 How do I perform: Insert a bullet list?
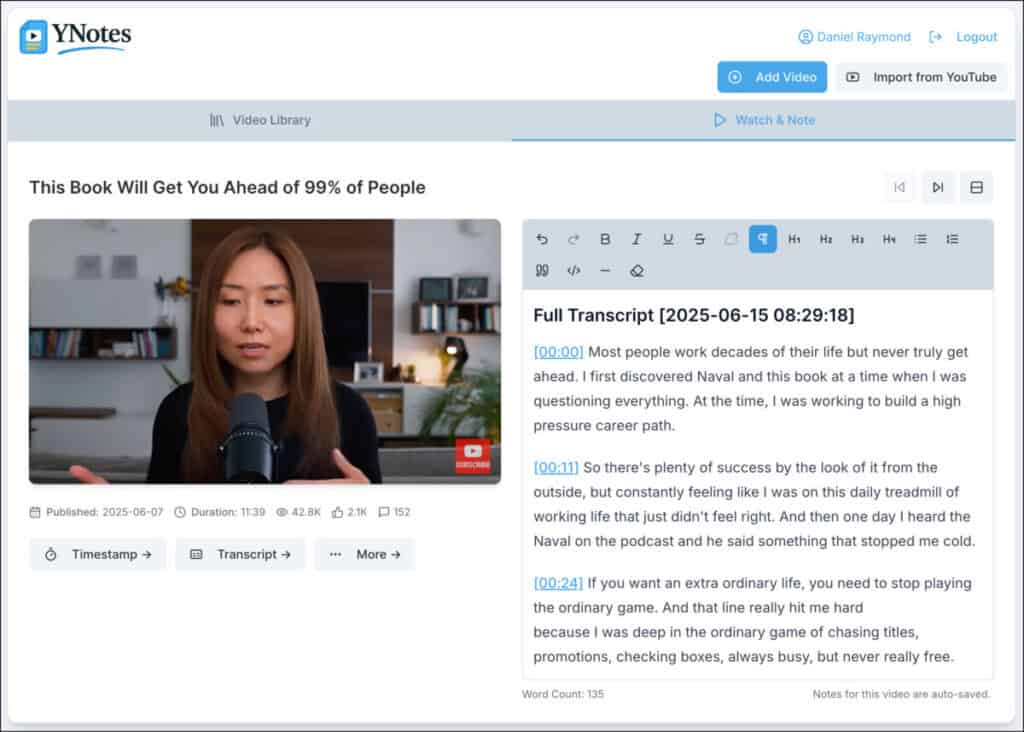(920, 239)
